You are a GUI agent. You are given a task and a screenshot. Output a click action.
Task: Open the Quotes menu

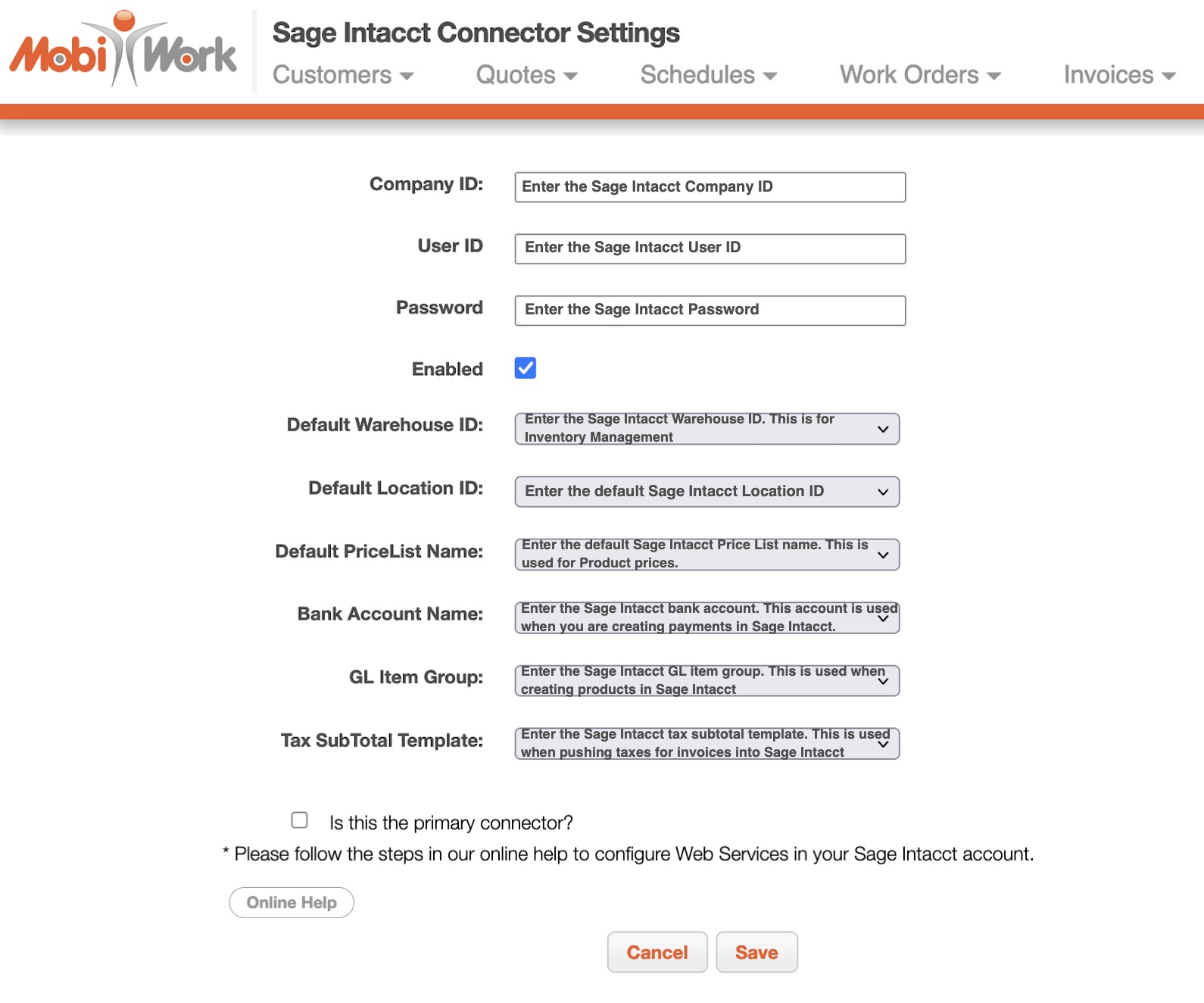click(x=526, y=75)
